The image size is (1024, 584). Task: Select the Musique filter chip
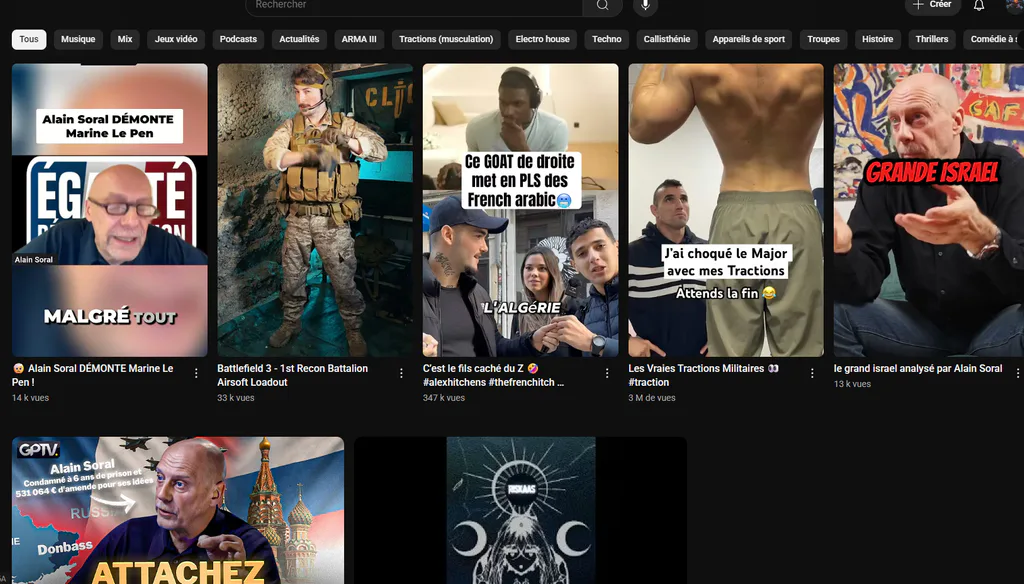coord(78,39)
